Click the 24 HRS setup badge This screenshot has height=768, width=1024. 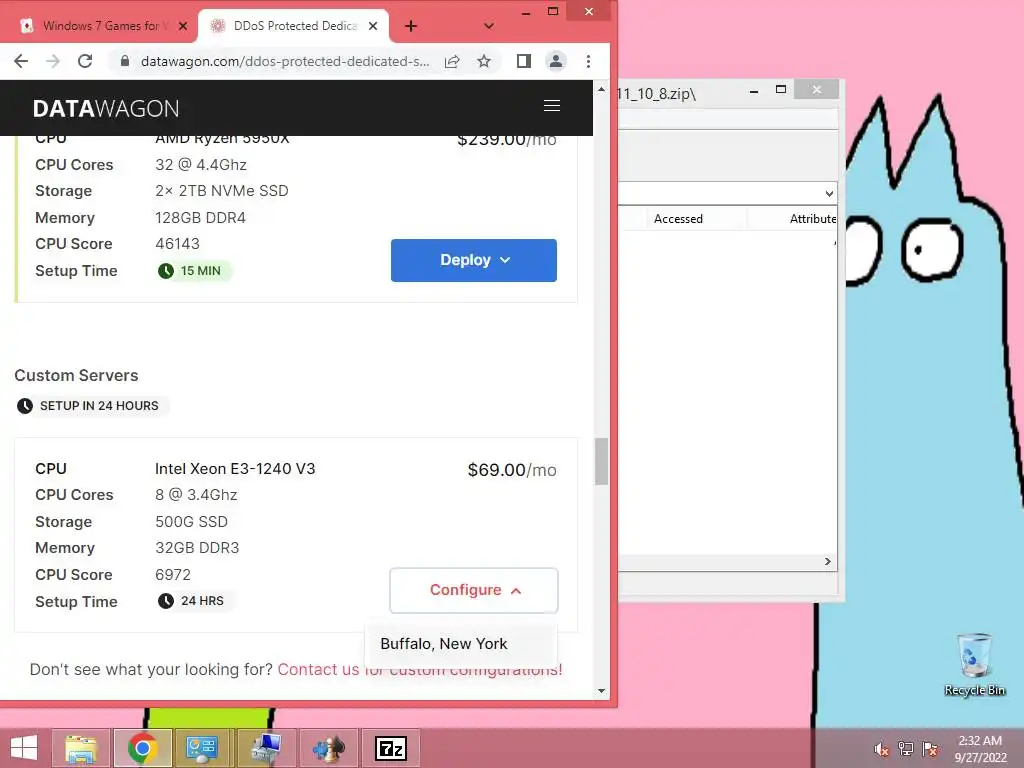pos(195,601)
